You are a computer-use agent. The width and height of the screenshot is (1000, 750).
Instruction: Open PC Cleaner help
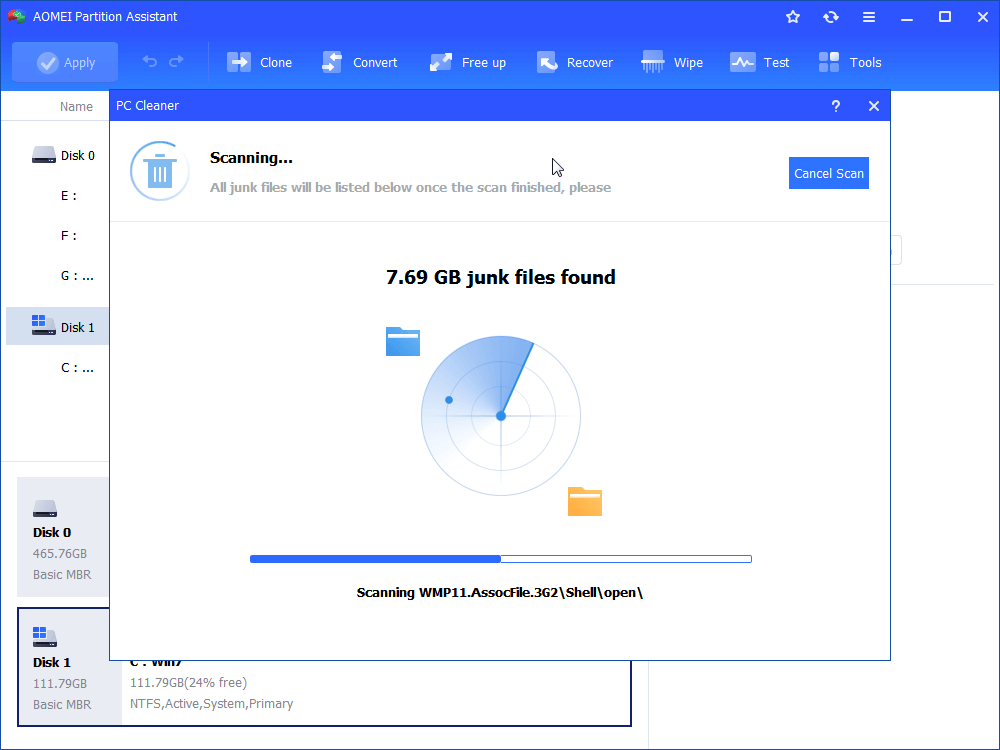(835, 105)
